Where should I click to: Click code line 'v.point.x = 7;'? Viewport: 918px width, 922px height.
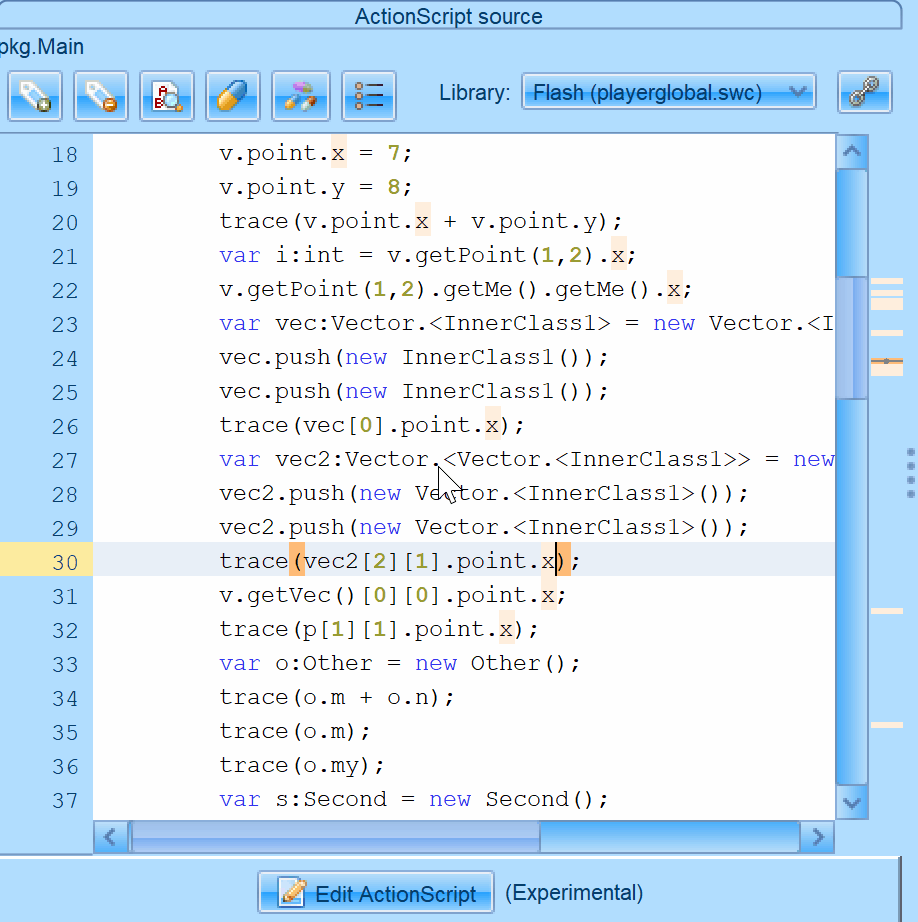[316, 153]
